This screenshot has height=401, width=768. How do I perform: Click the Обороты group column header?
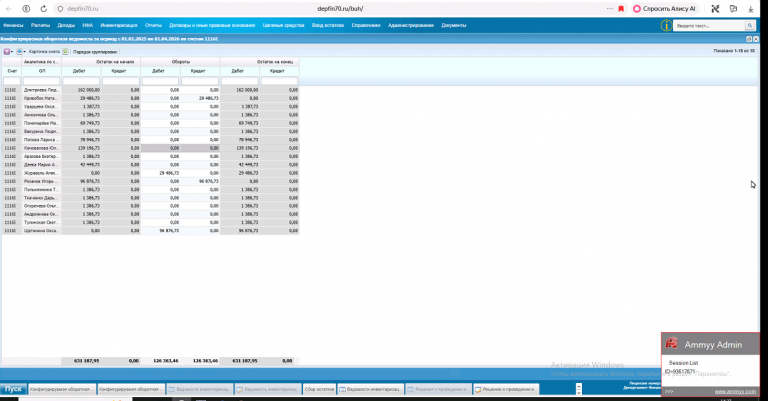coord(180,62)
